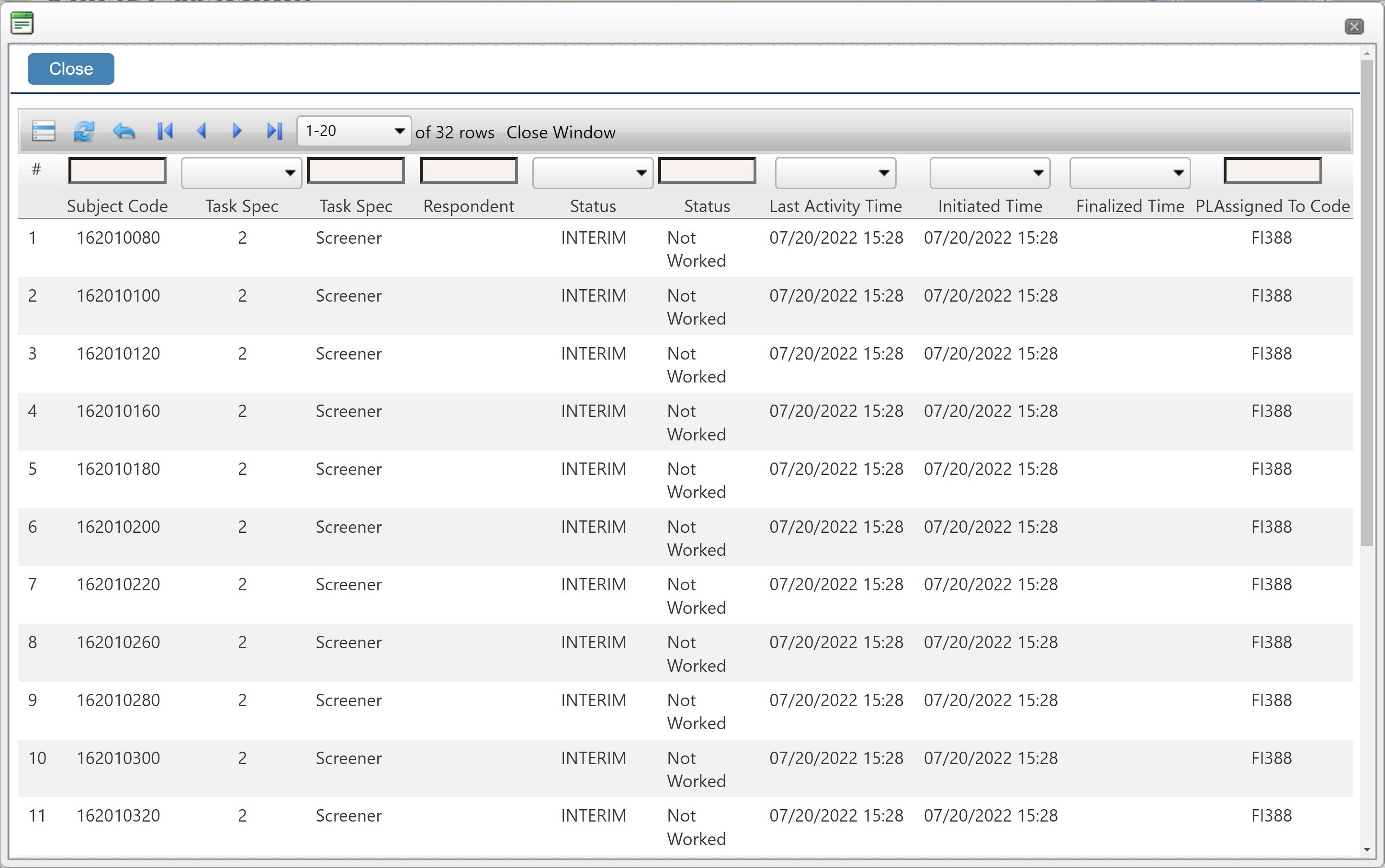Select subject code 162010080
Image resolution: width=1385 pixels, height=868 pixels.
tap(118, 237)
